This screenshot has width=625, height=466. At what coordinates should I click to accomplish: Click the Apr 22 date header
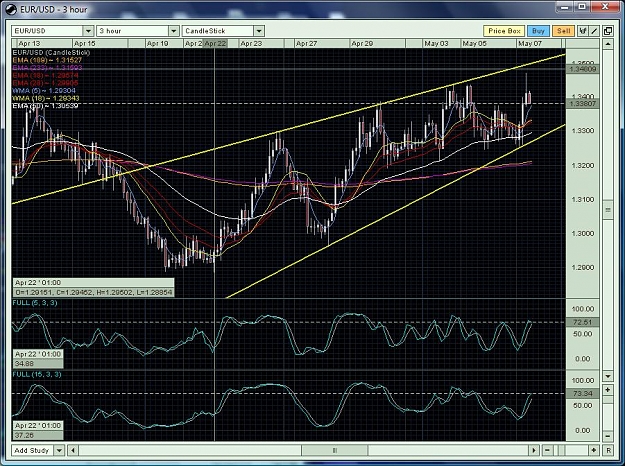215,43
